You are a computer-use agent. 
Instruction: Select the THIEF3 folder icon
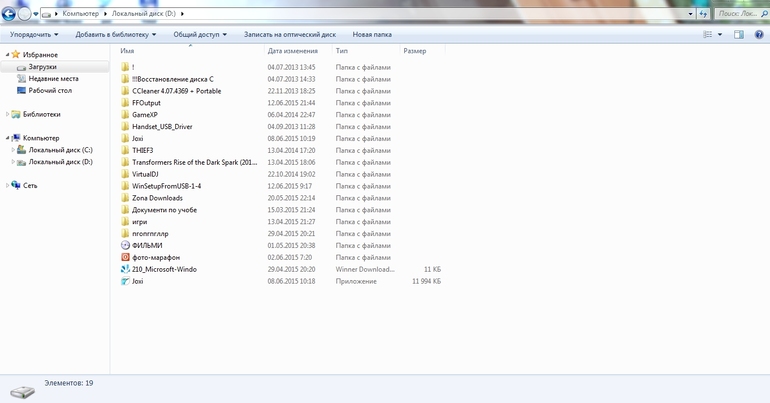point(125,150)
